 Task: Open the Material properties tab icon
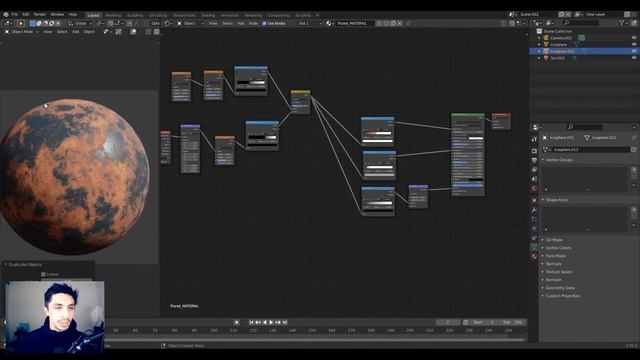point(534,256)
